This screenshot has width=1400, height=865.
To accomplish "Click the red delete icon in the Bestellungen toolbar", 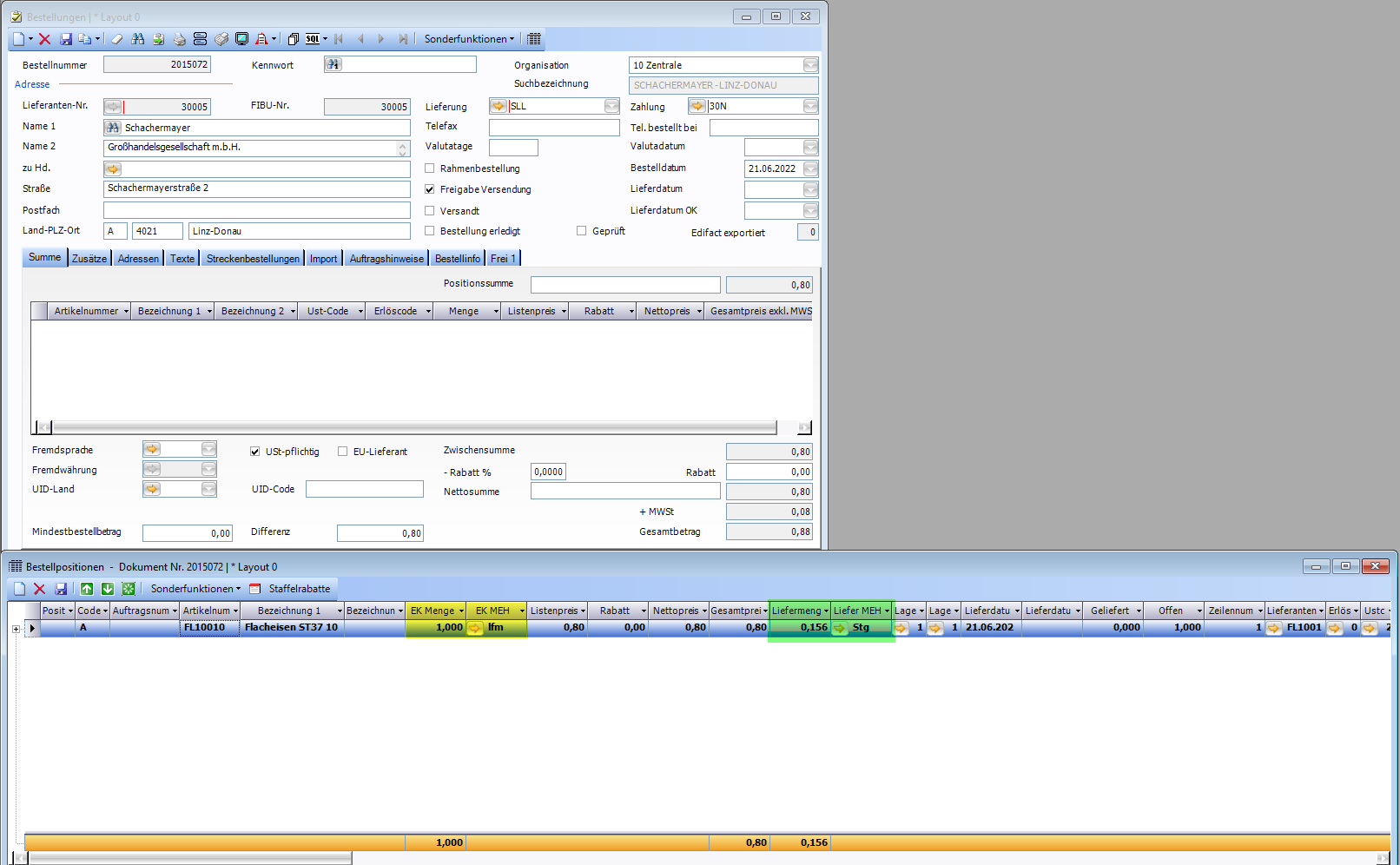I will [45, 39].
